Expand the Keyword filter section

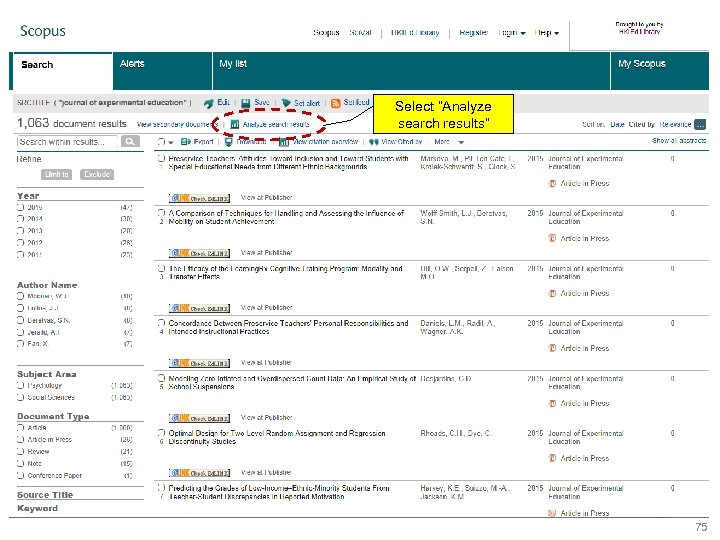pyautogui.click(x=37, y=508)
